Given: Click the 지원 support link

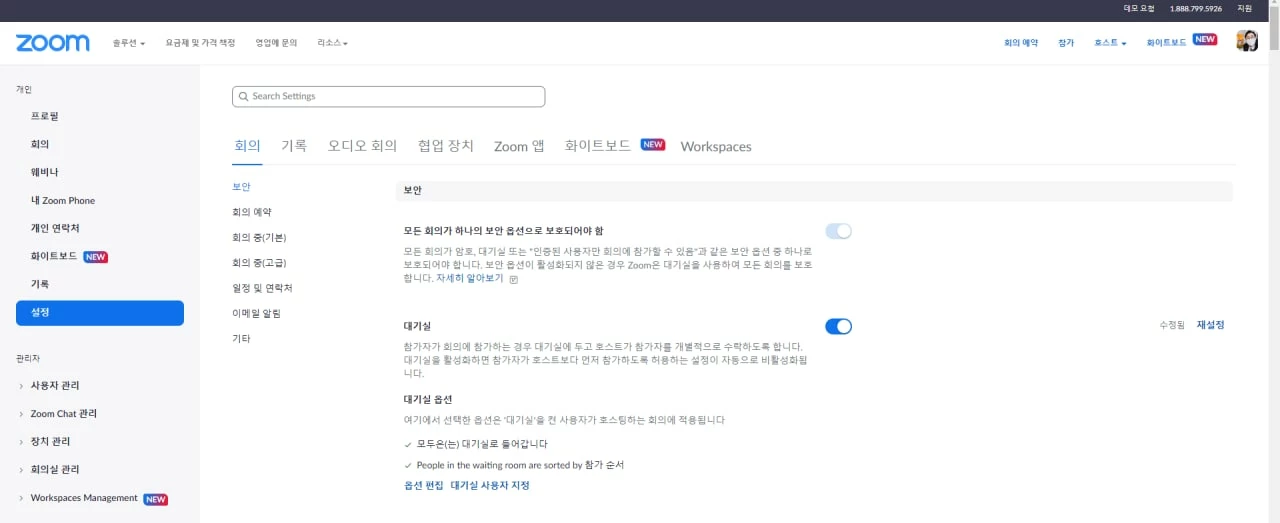Looking at the screenshot, I should [x=1245, y=8].
